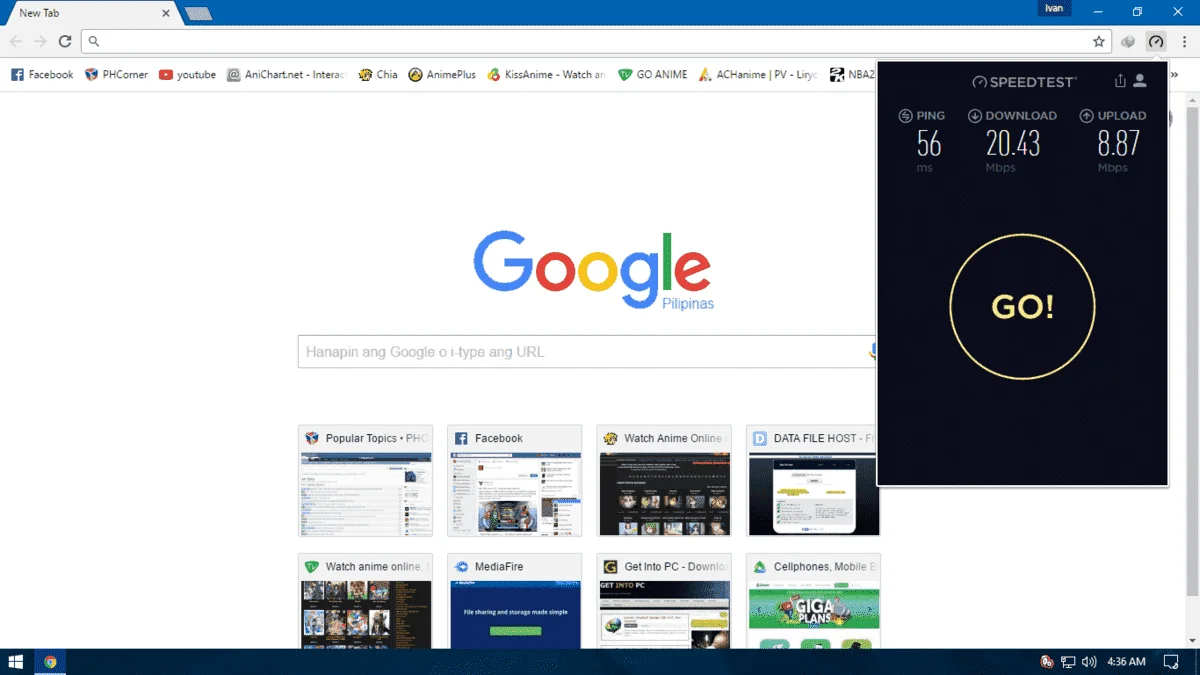Open the Chia bookmark
The height and width of the screenshot is (675, 1200).
pos(378,74)
